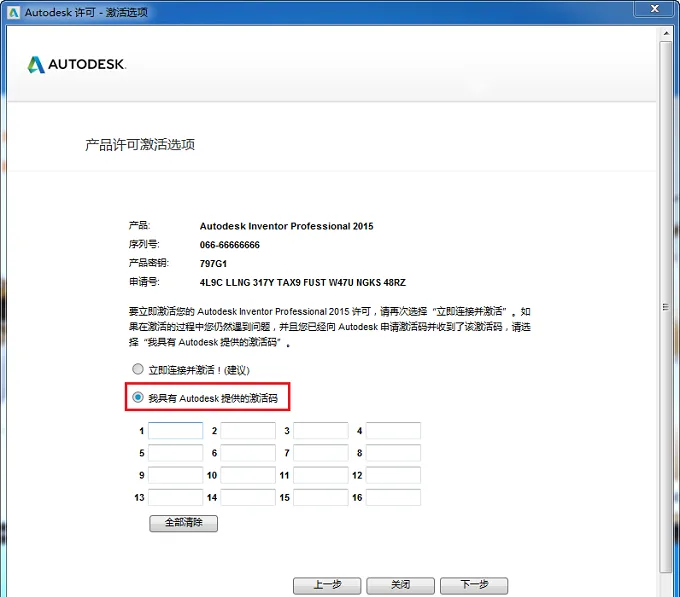The height and width of the screenshot is (597, 680).
Task: Proceed with the 下一步 button
Action: [x=474, y=585]
